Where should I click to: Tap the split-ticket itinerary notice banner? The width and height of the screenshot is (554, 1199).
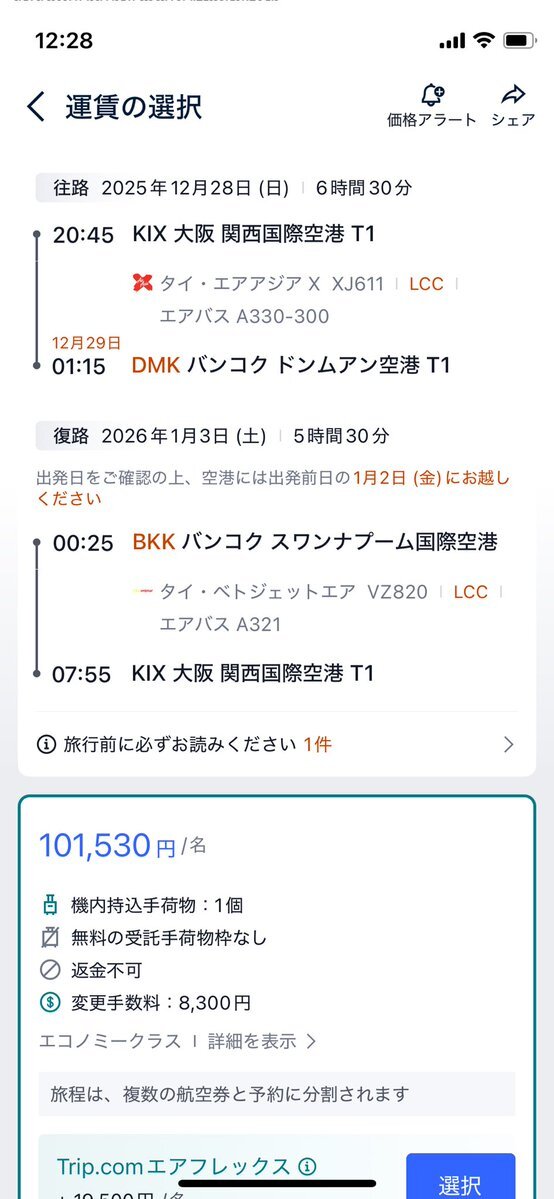point(277,1094)
